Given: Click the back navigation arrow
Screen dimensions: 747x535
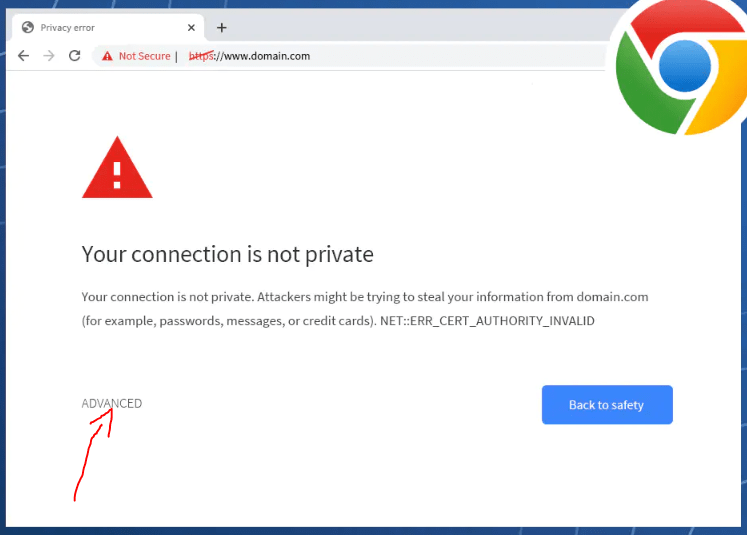Looking at the screenshot, I should pyautogui.click(x=23, y=56).
